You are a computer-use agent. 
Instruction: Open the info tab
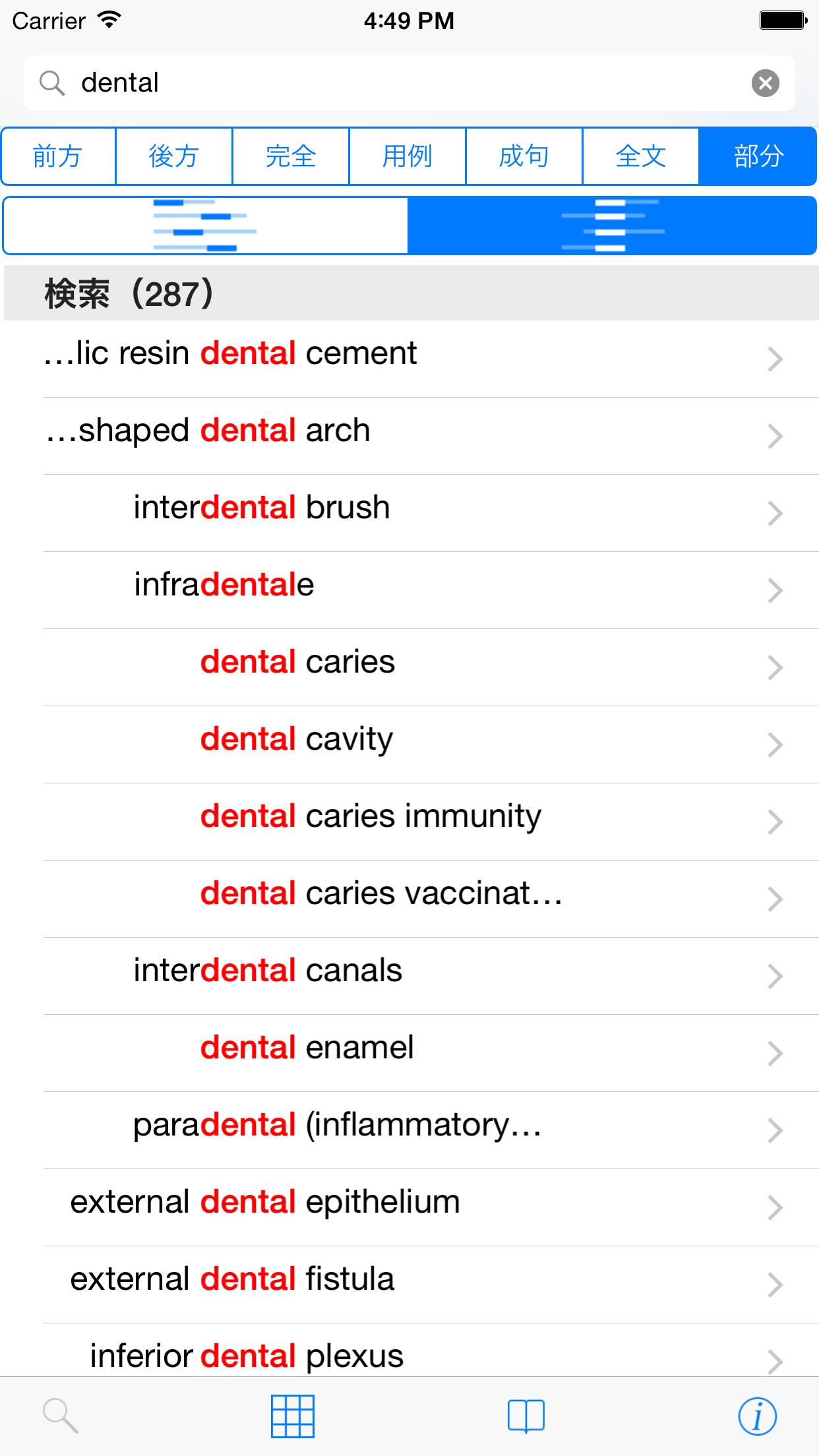tap(757, 1416)
